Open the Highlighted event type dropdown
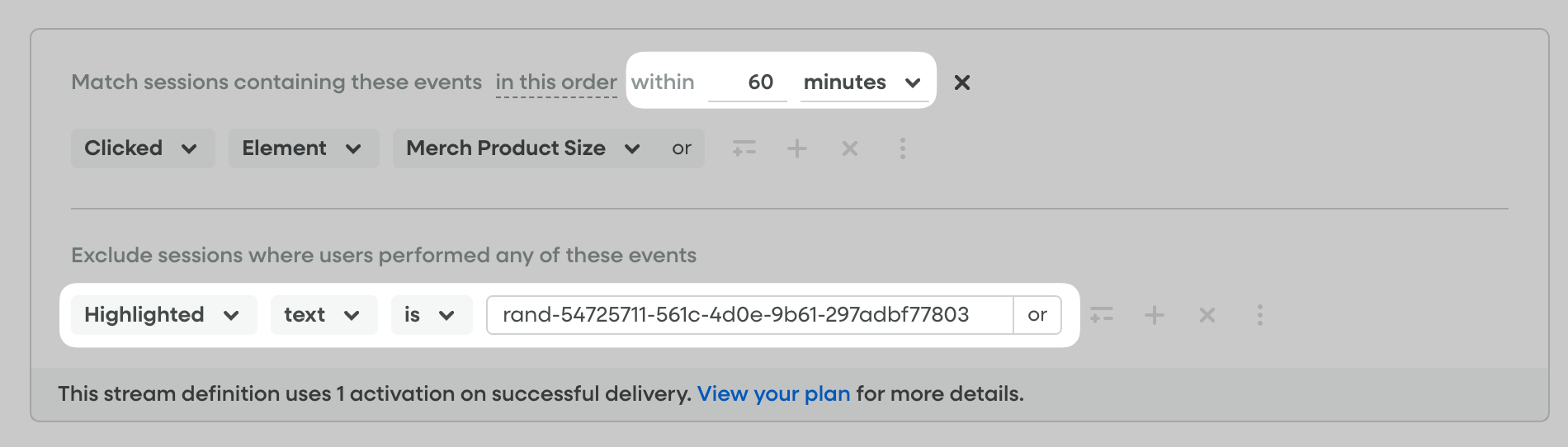Image resolution: width=1568 pixels, height=447 pixels. coord(163,315)
